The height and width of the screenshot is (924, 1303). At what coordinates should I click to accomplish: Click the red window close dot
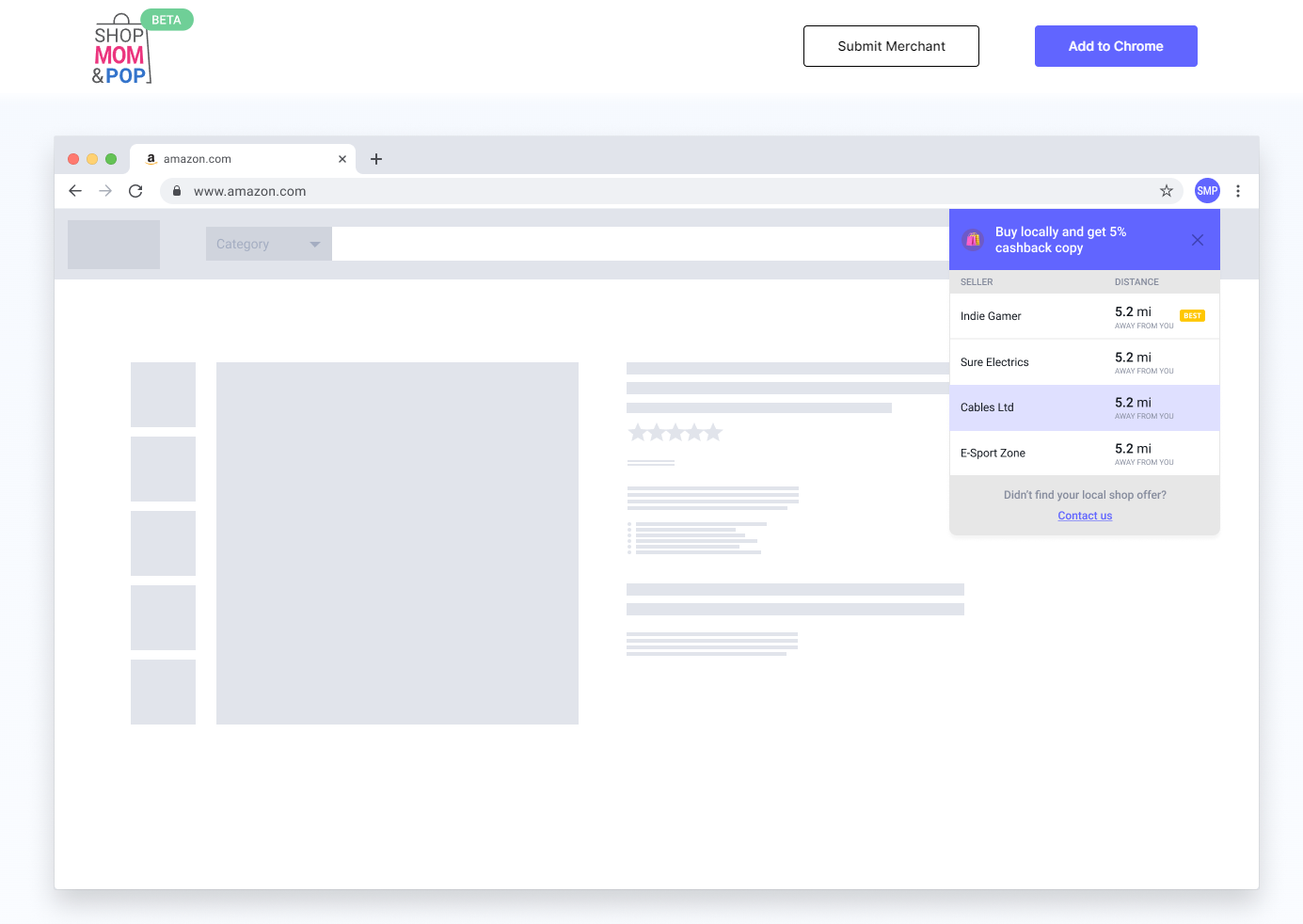[73, 159]
